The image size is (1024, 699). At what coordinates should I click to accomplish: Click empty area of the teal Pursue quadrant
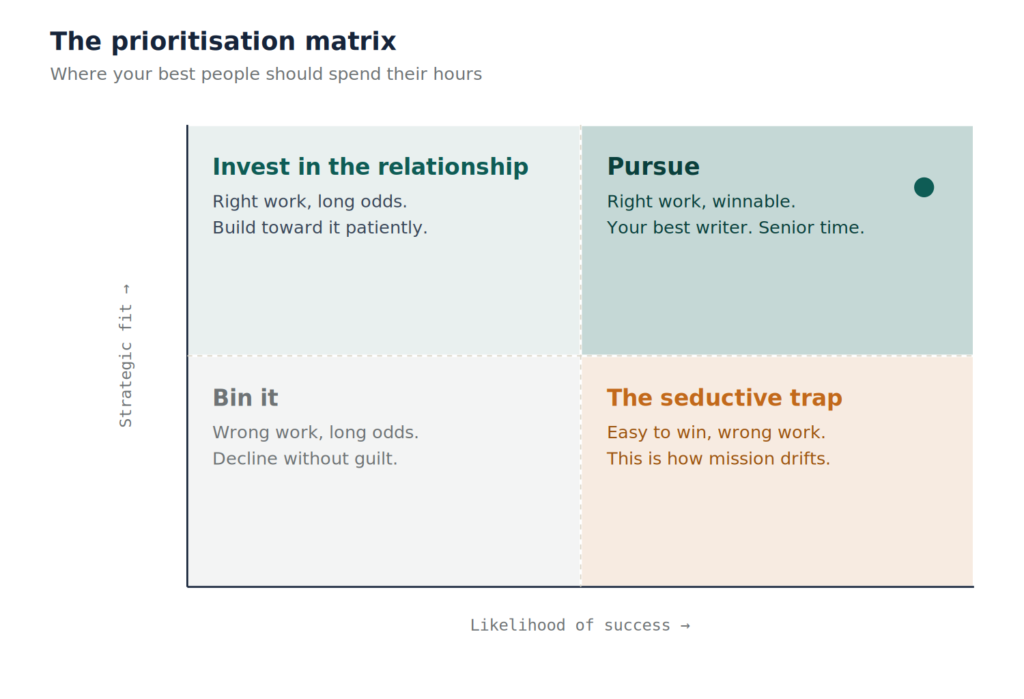point(777,297)
